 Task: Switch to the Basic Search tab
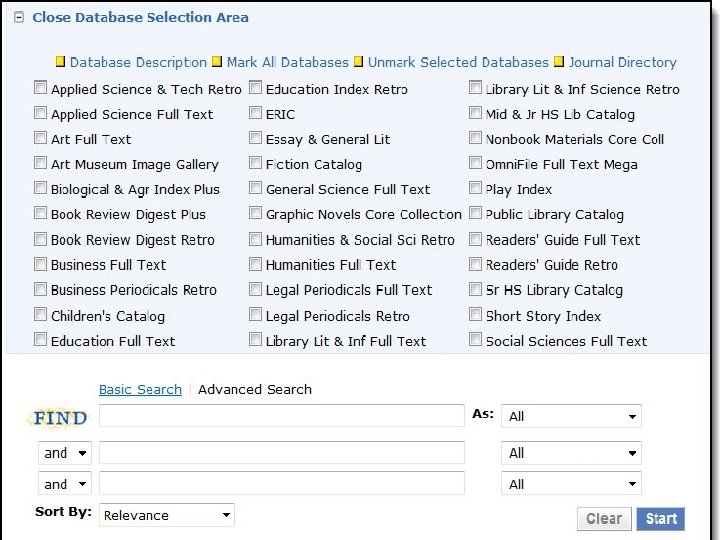(x=140, y=390)
